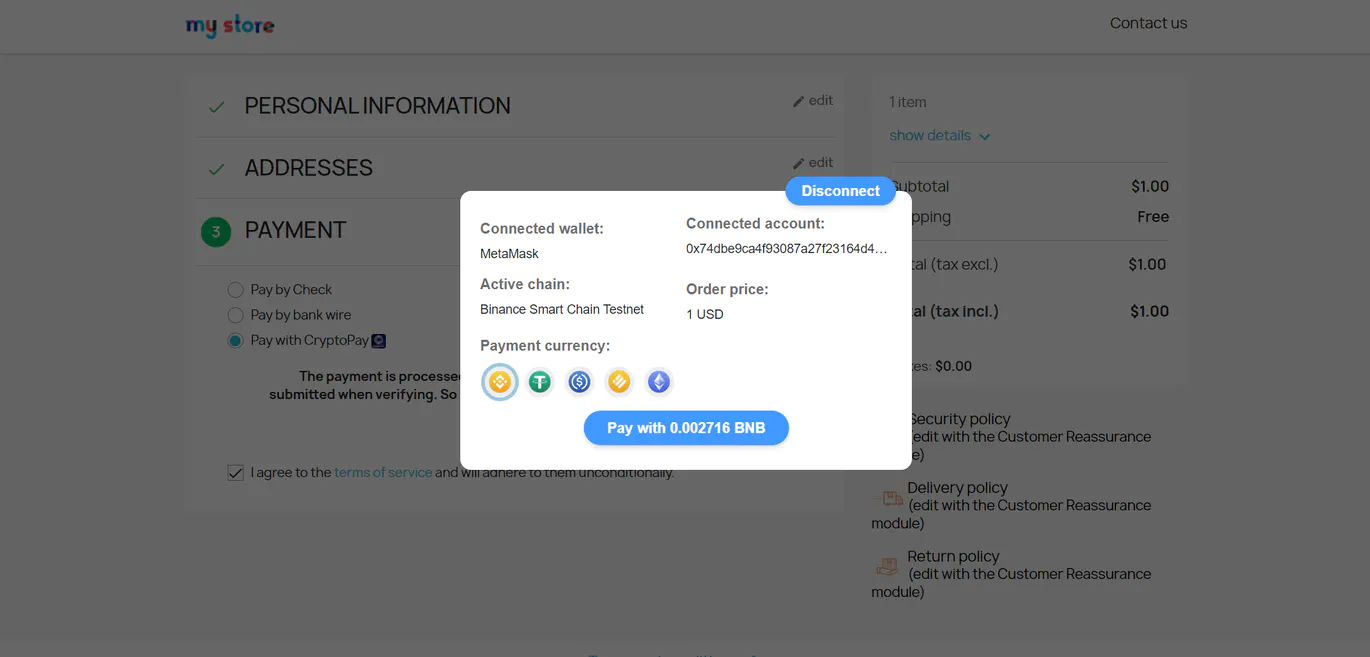Choose Pay with CryptoPay option
The image size is (1370, 657).
pos(235,341)
